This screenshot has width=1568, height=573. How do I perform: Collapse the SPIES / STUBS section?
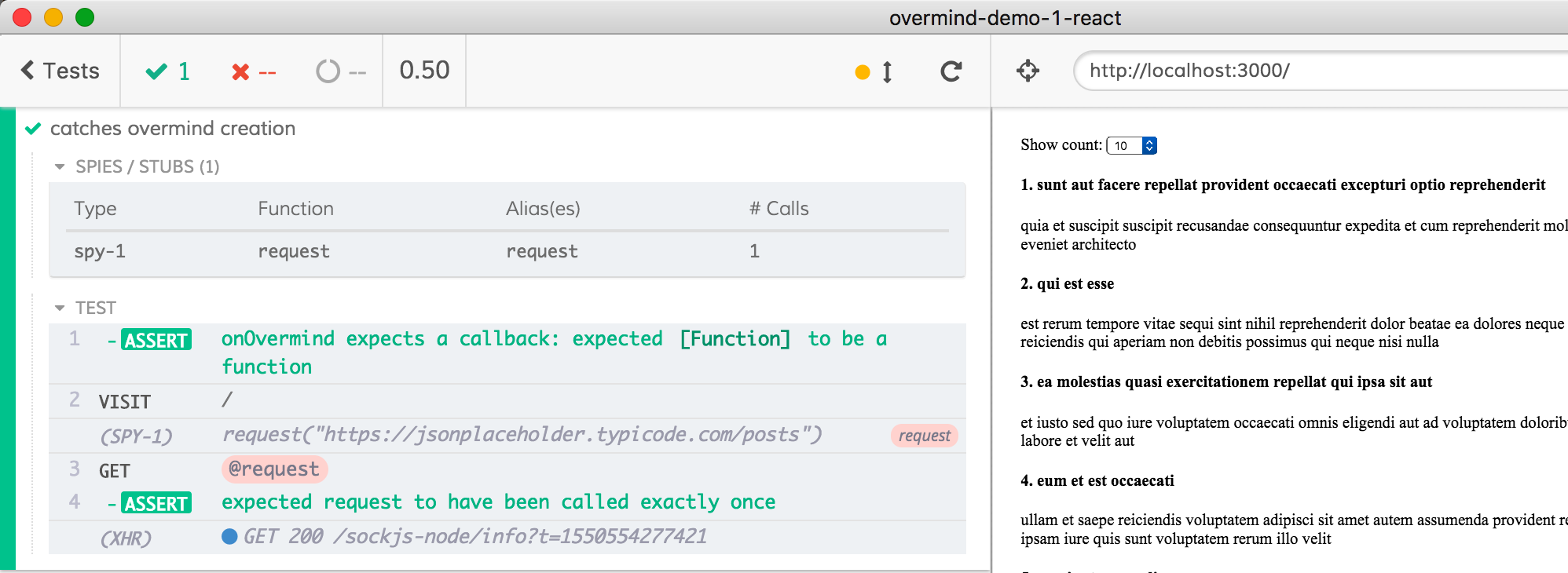point(60,166)
